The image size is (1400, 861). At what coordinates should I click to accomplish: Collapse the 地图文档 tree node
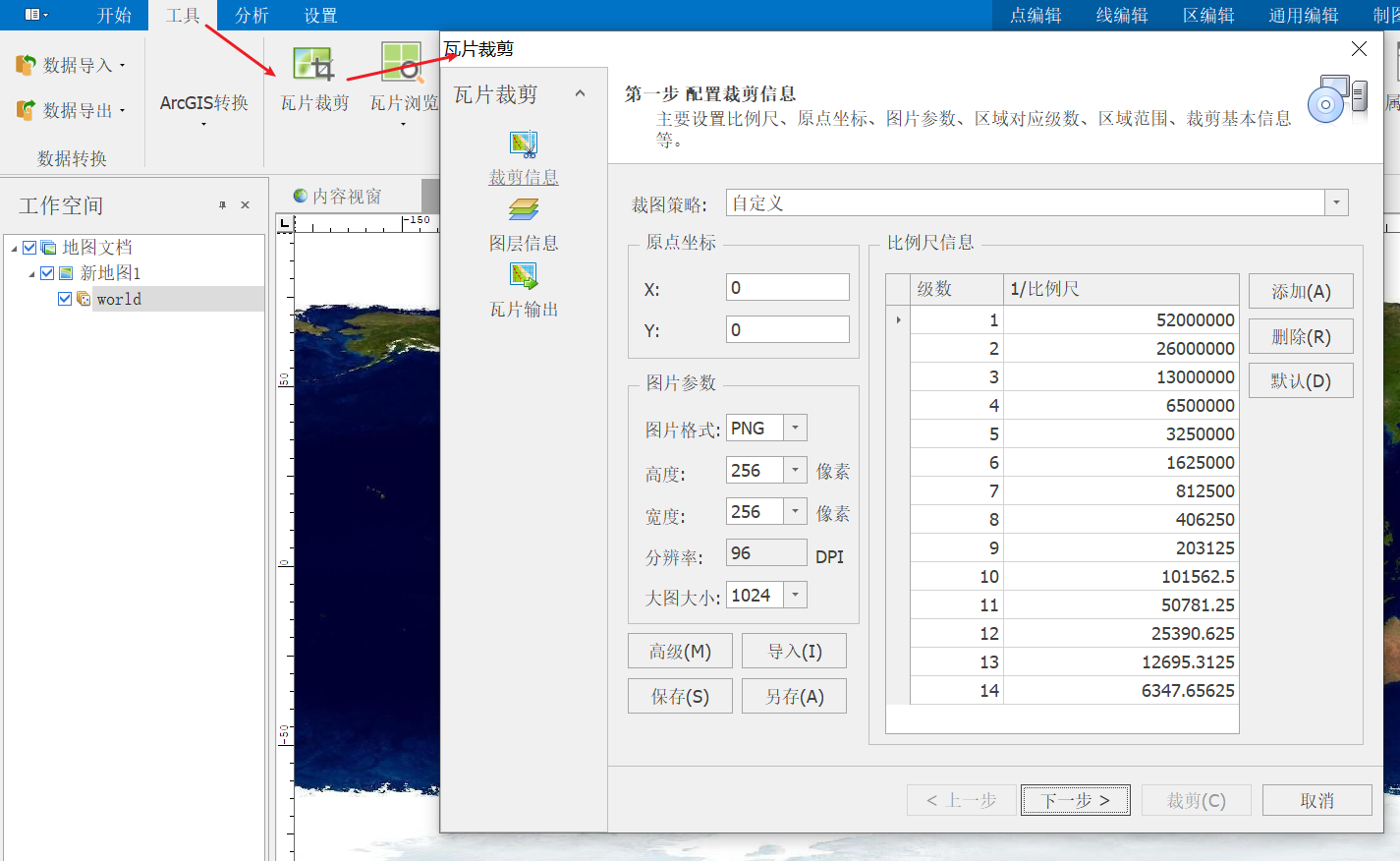pos(14,249)
